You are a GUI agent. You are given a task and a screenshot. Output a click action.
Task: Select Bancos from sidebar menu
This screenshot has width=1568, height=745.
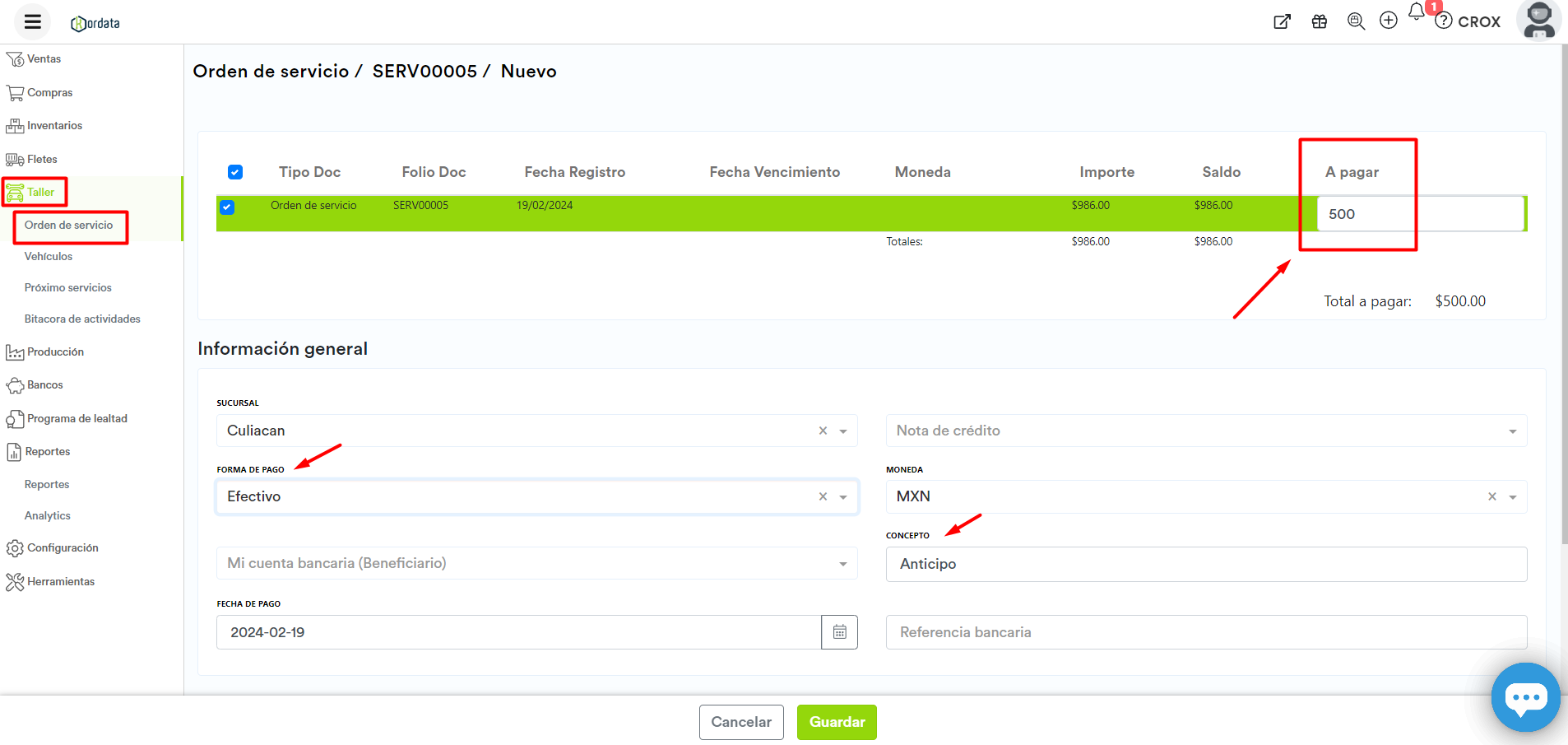44,385
